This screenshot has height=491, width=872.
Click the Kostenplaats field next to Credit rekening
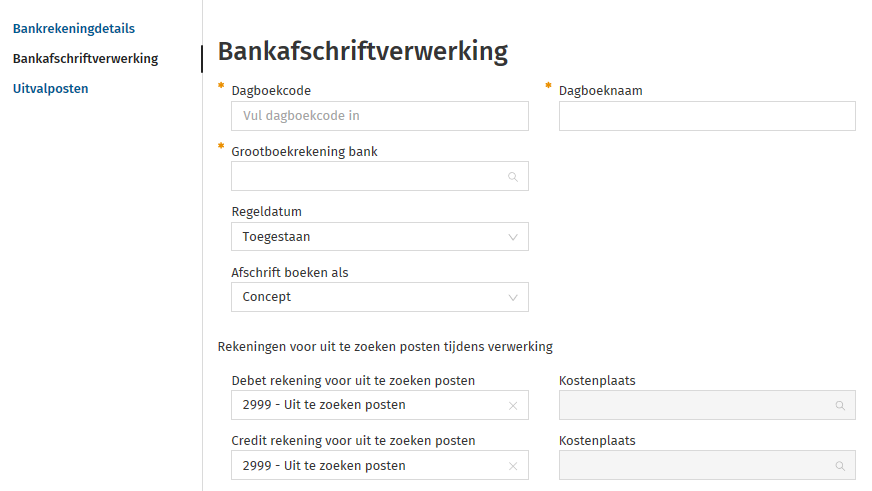point(695,466)
